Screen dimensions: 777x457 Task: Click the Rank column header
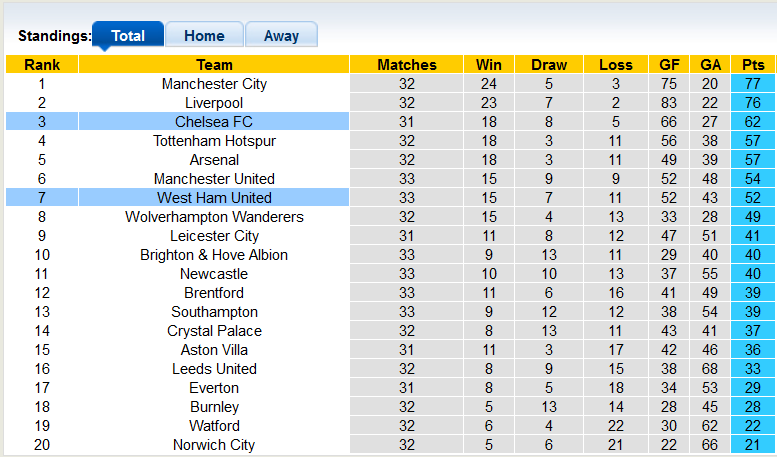coord(42,65)
